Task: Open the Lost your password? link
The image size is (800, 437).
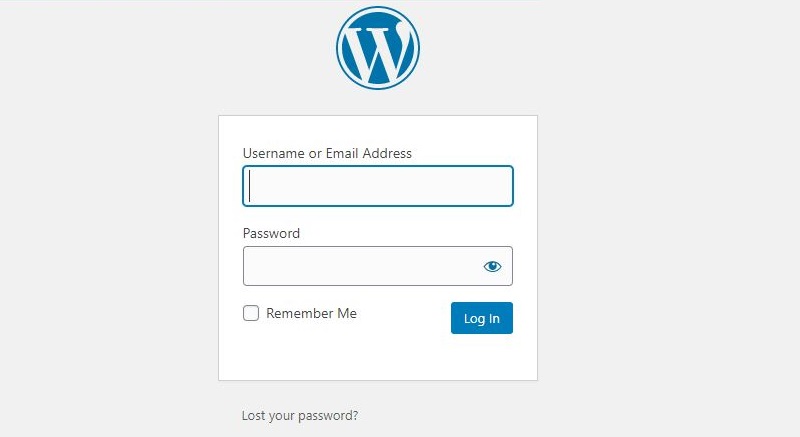Action: click(300, 416)
